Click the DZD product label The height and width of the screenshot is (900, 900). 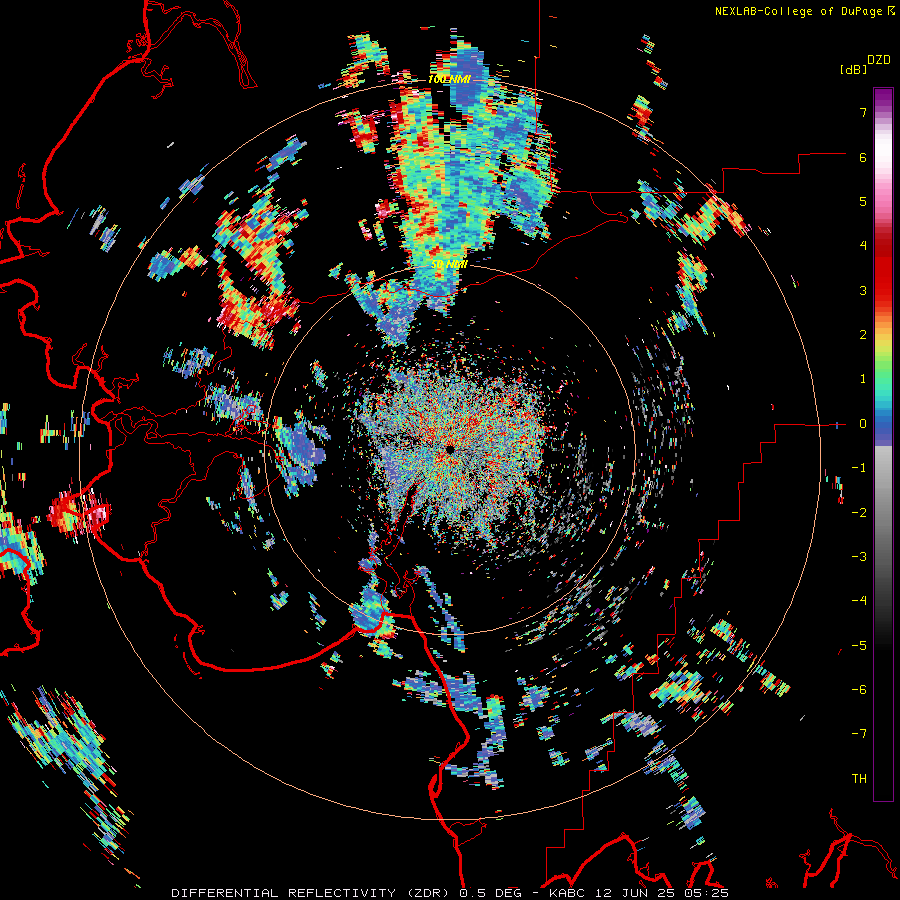pos(879,60)
